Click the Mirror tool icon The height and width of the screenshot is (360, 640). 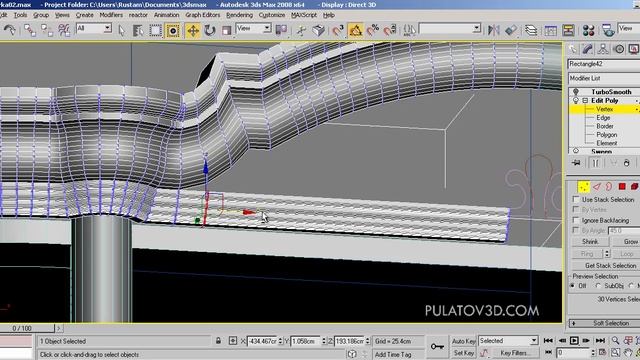[493, 30]
